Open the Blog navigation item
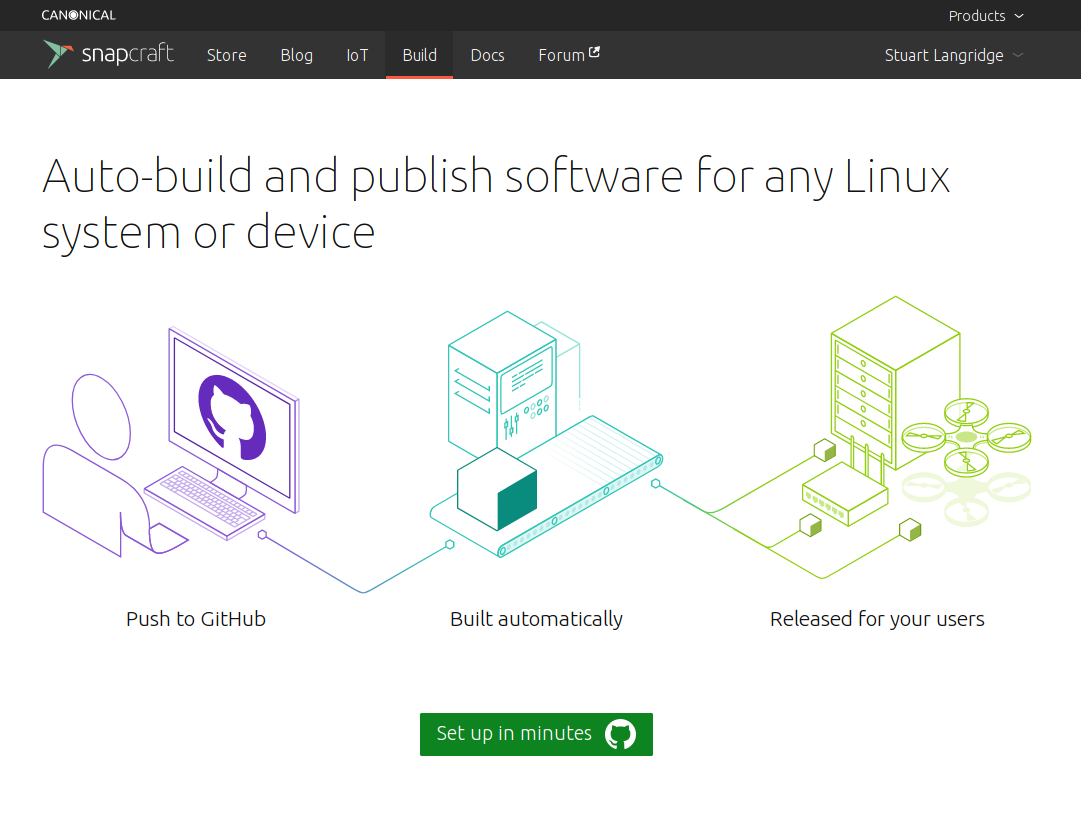Screen dimensions: 1081x831 click(x=296, y=55)
